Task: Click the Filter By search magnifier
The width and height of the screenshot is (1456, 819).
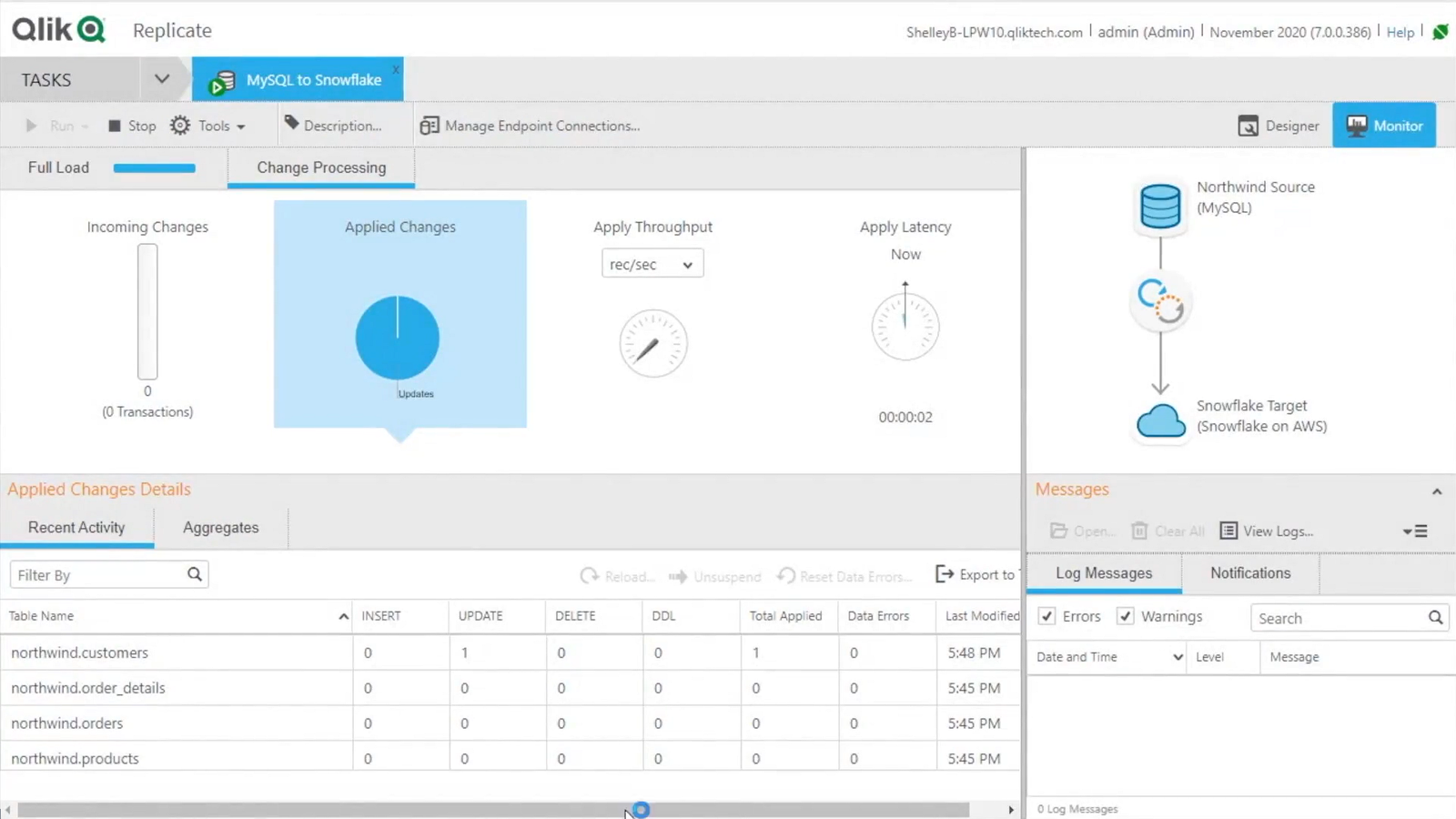Action: pos(195,574)
